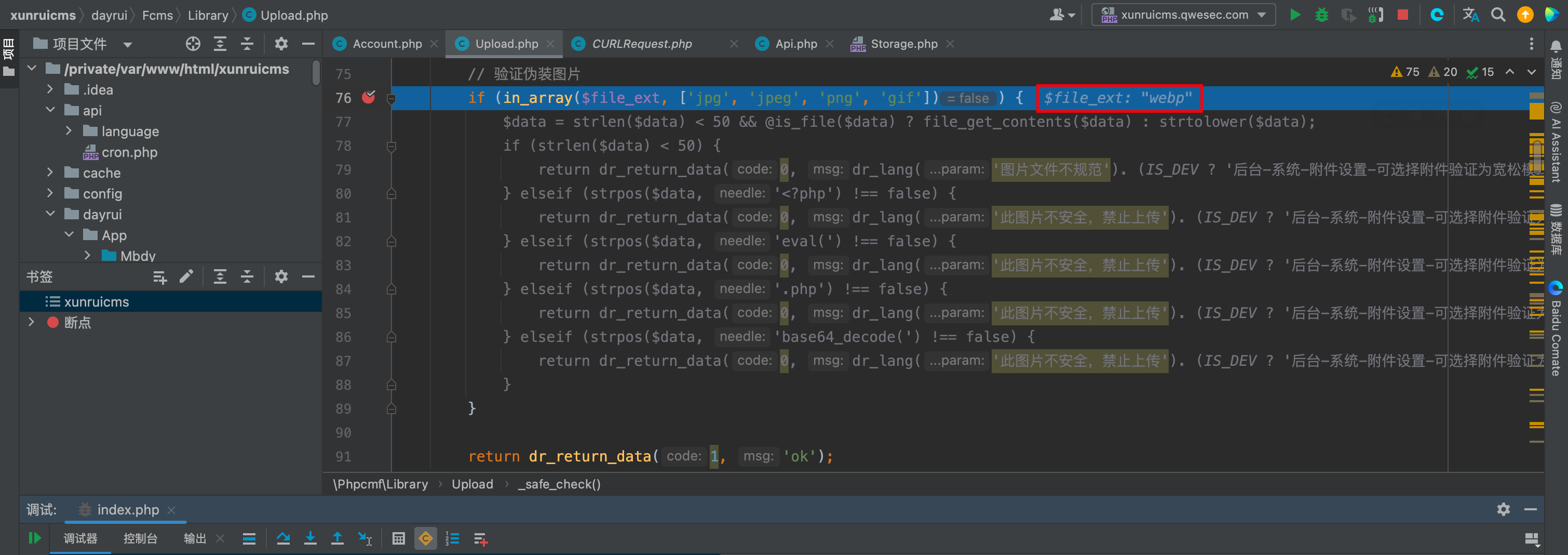Step out with the blue up arrow
The image size is (1568, 555).
click(x=337, y=538)
